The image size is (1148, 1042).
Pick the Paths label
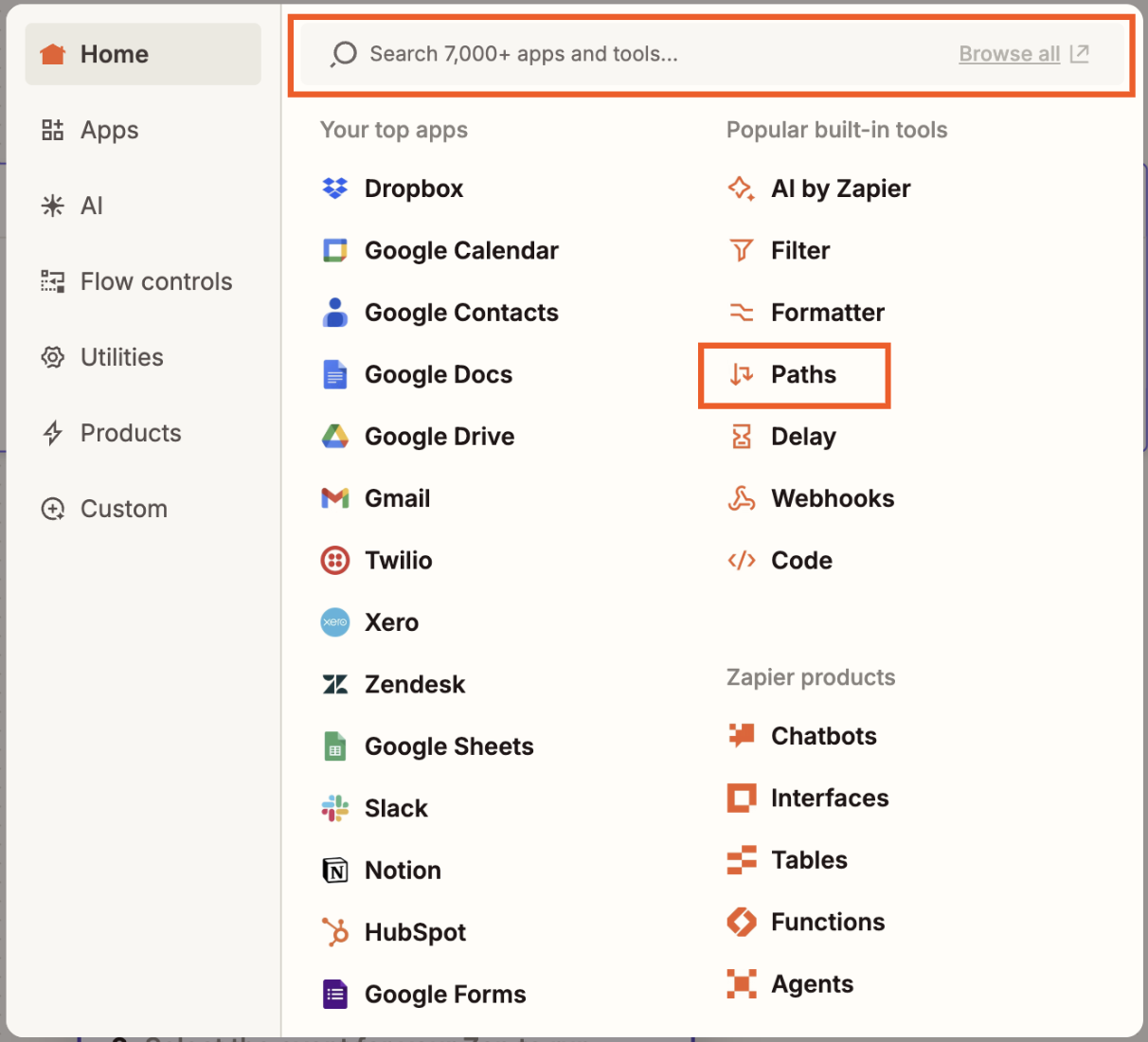[803, 374]
